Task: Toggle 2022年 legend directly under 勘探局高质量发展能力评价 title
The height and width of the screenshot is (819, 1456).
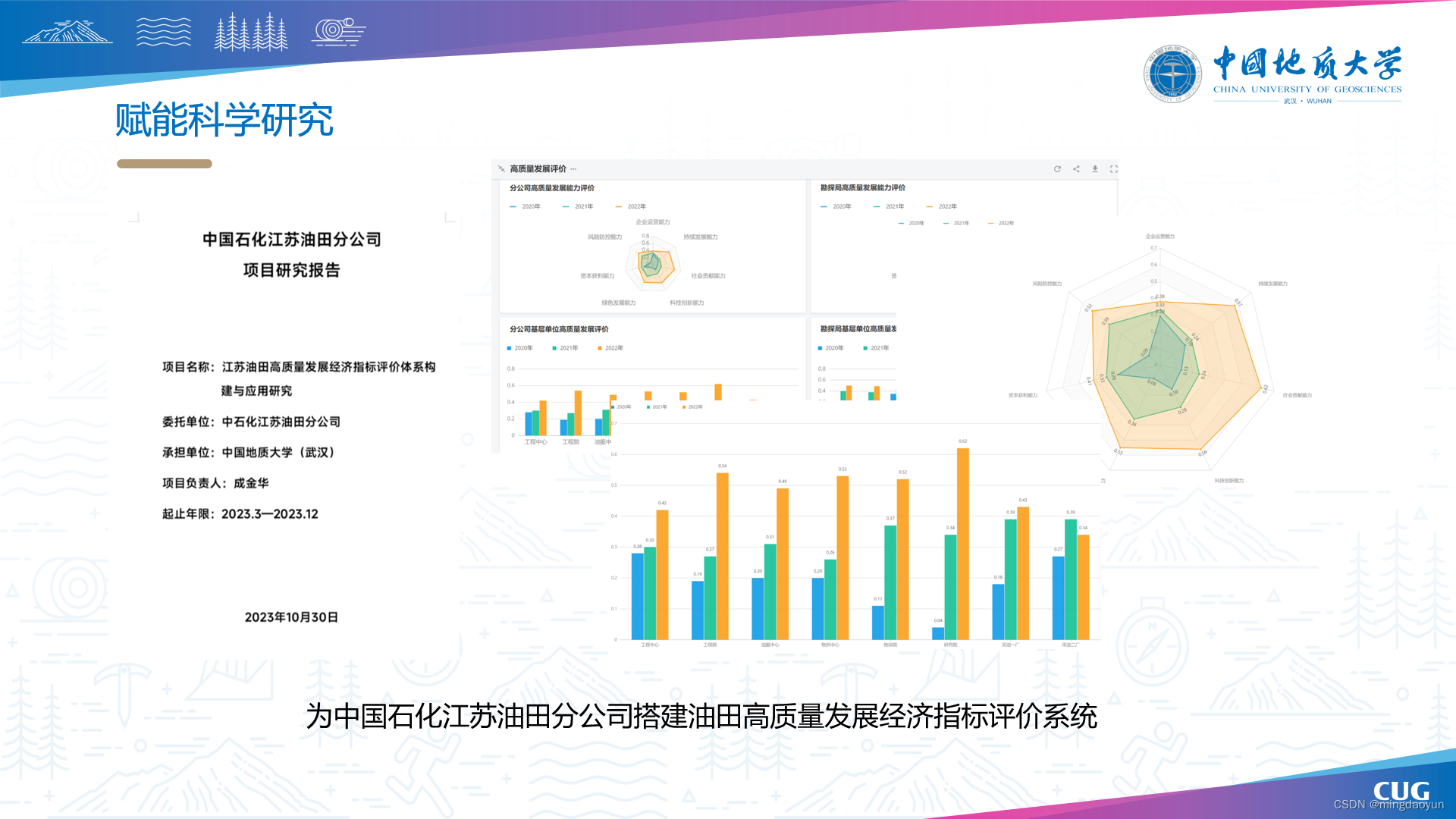Action: [942, 206]
